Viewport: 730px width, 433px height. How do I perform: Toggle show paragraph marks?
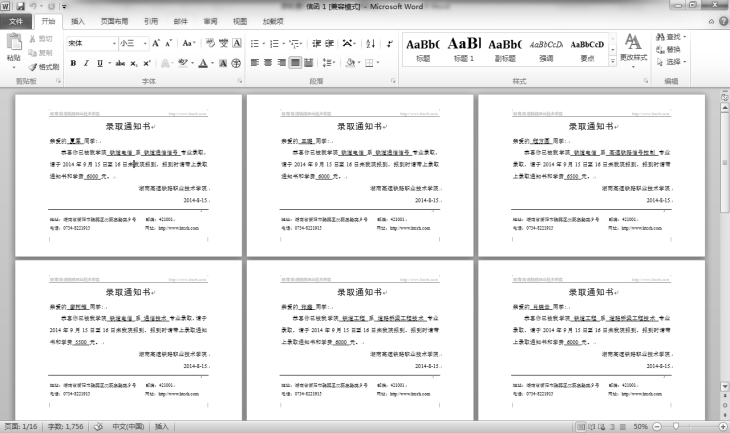pos(390,44)
